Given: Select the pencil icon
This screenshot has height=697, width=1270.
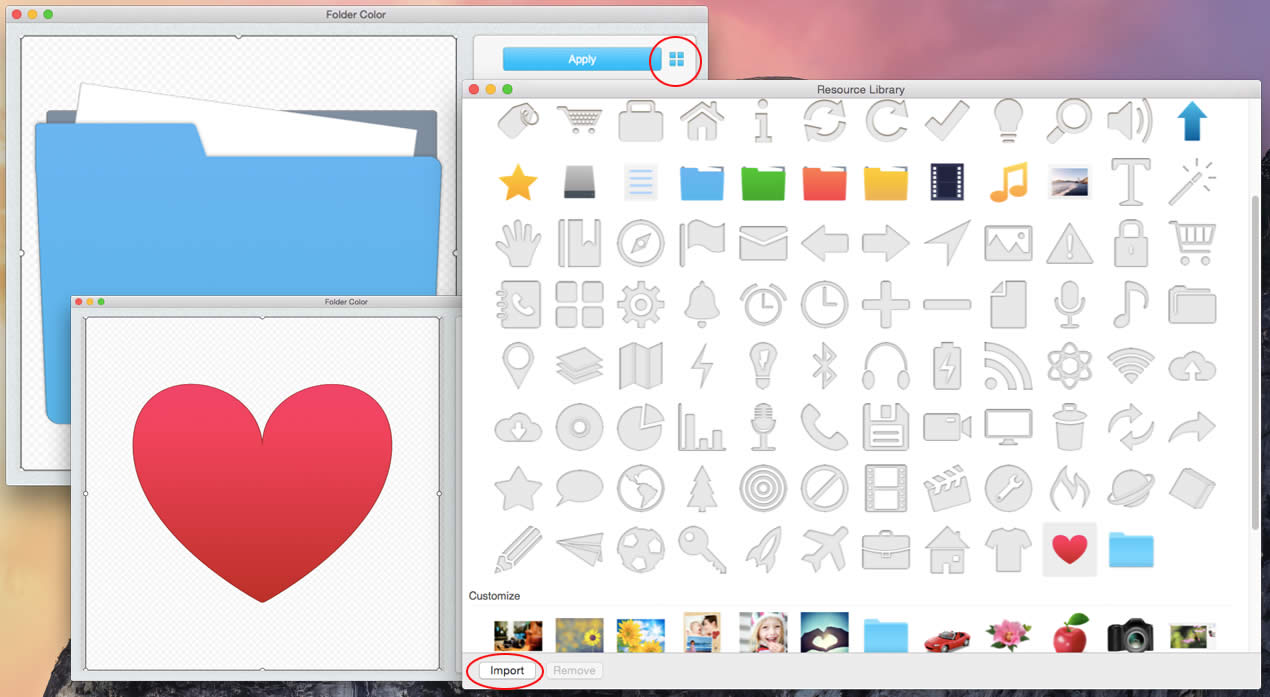Looking at the screenshot, I should coord(518,550).
